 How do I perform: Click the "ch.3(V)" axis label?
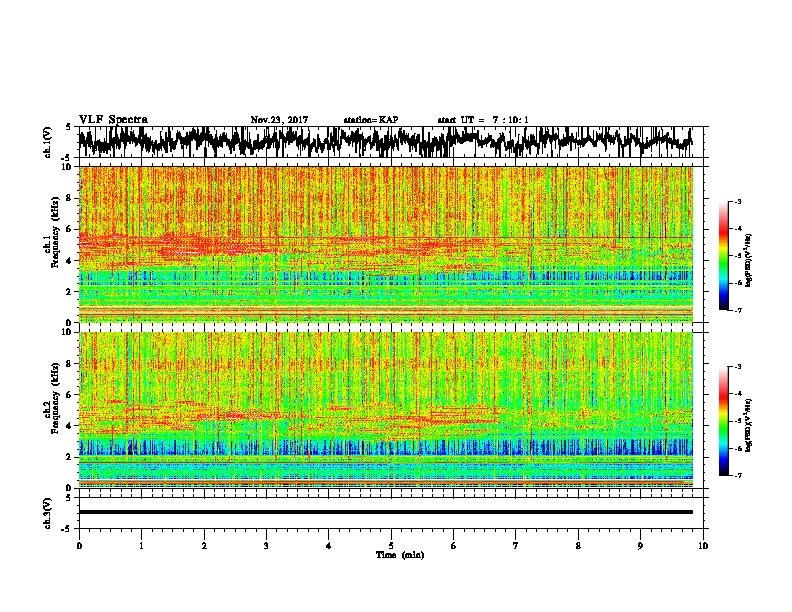coord(48,513)
